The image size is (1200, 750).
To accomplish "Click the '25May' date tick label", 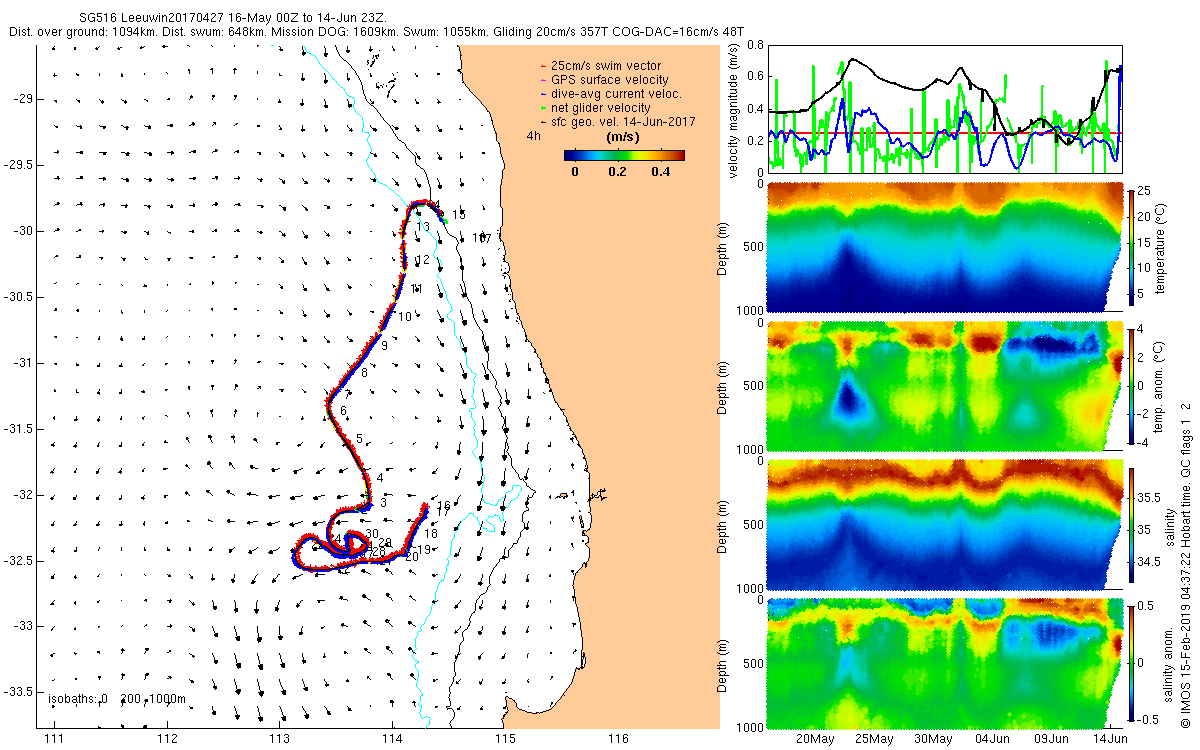I will tap(875, 739).
